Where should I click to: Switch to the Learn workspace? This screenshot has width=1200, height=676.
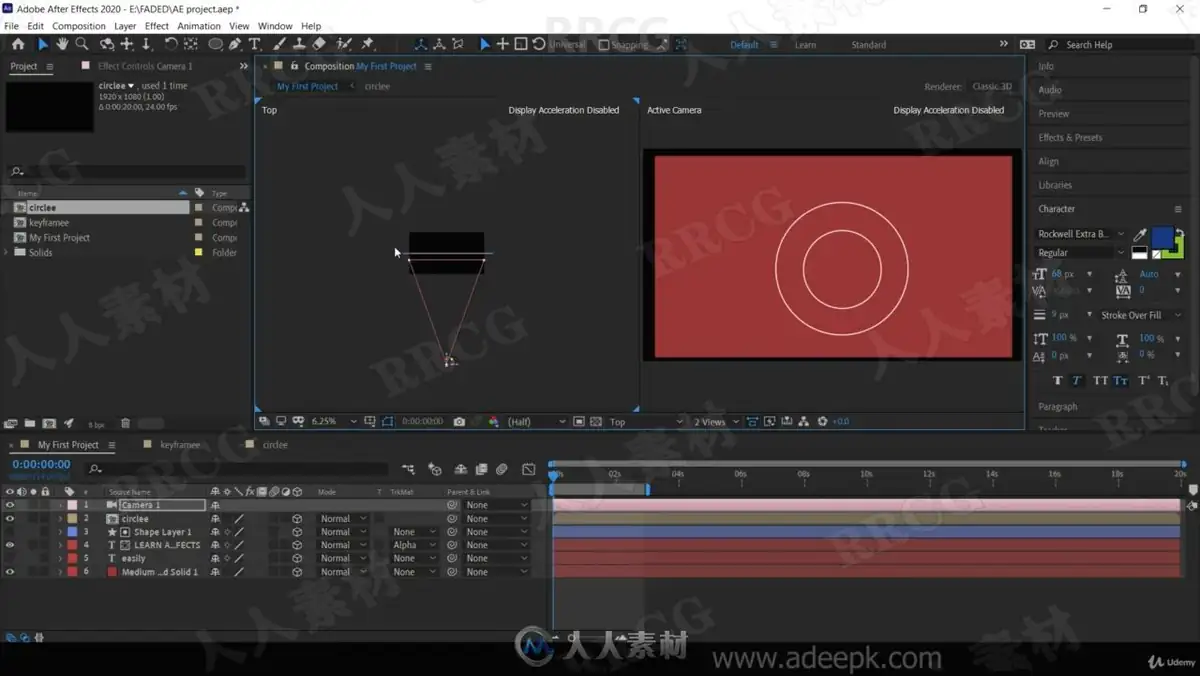[x=805, y=45]
